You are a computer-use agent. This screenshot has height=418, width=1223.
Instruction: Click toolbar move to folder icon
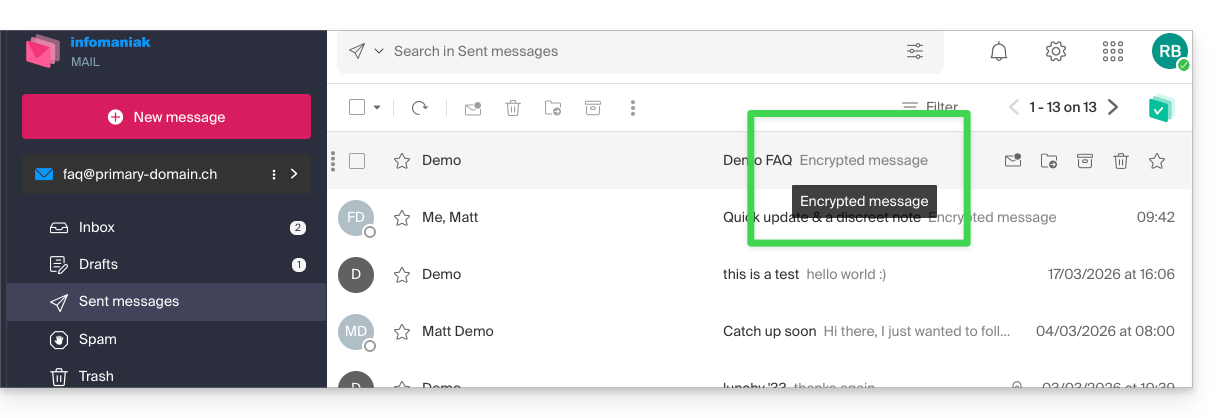(x=553, y=108)
